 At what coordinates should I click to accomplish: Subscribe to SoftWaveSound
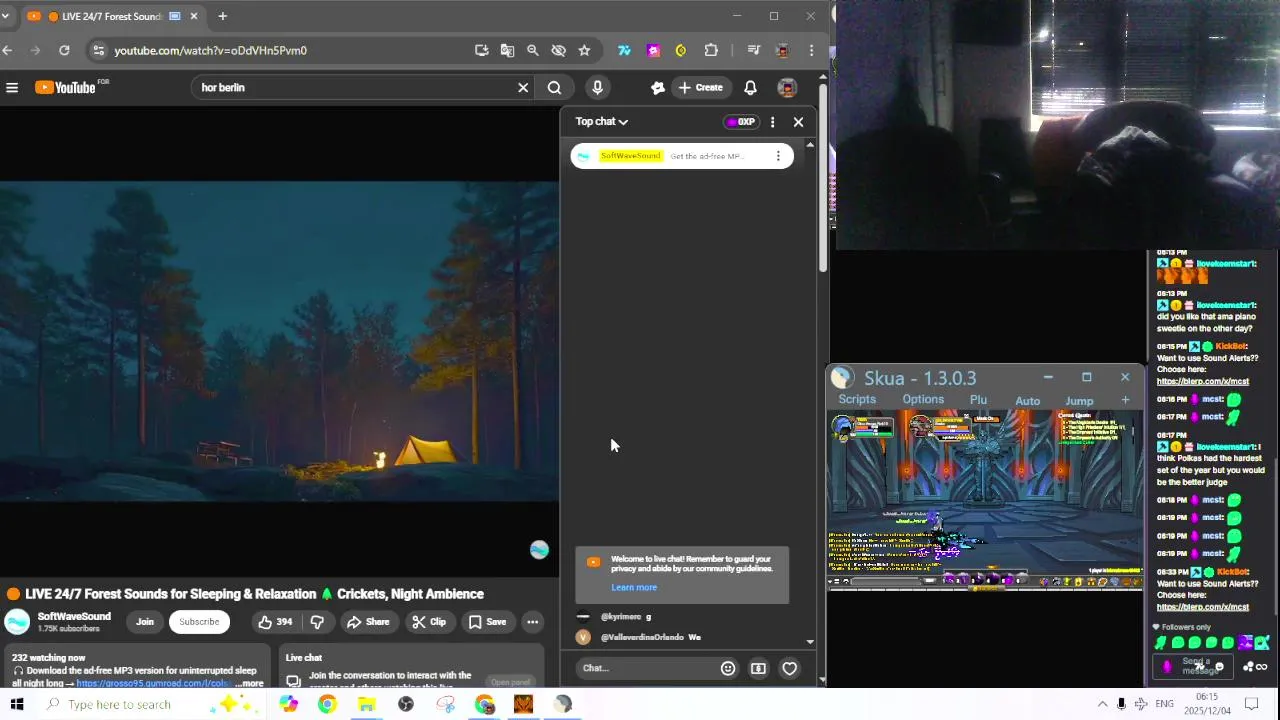tap(199, 622)
